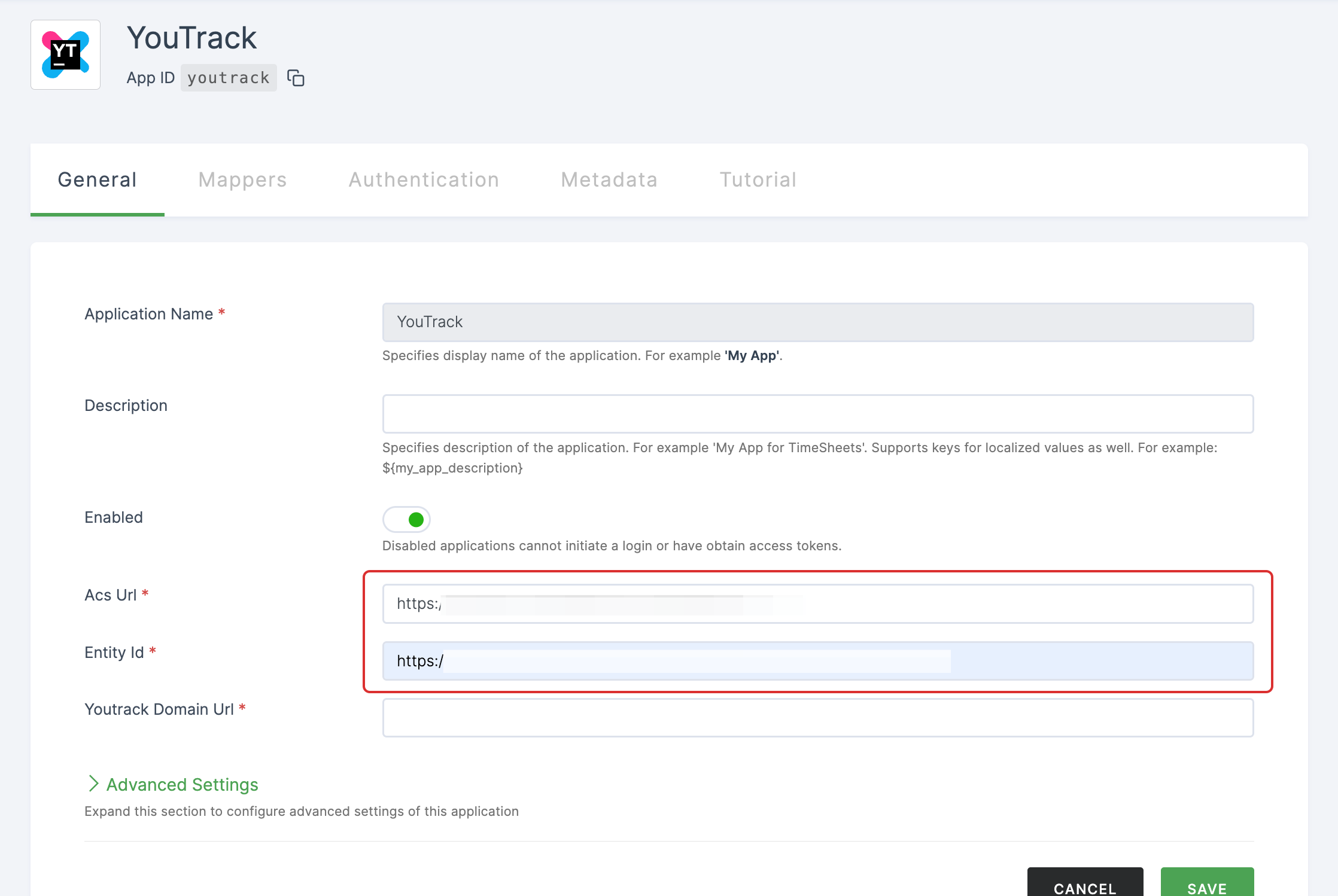Click the Description text field

pos(818,413)
